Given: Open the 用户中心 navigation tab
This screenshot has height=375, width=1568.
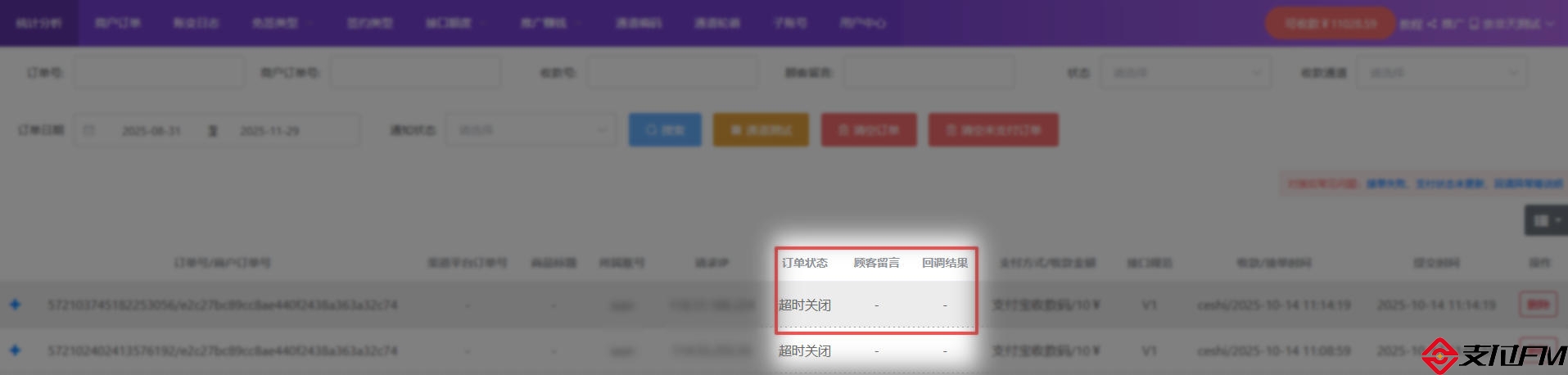Looking at the screenshot, I should [x=862, y=23].
